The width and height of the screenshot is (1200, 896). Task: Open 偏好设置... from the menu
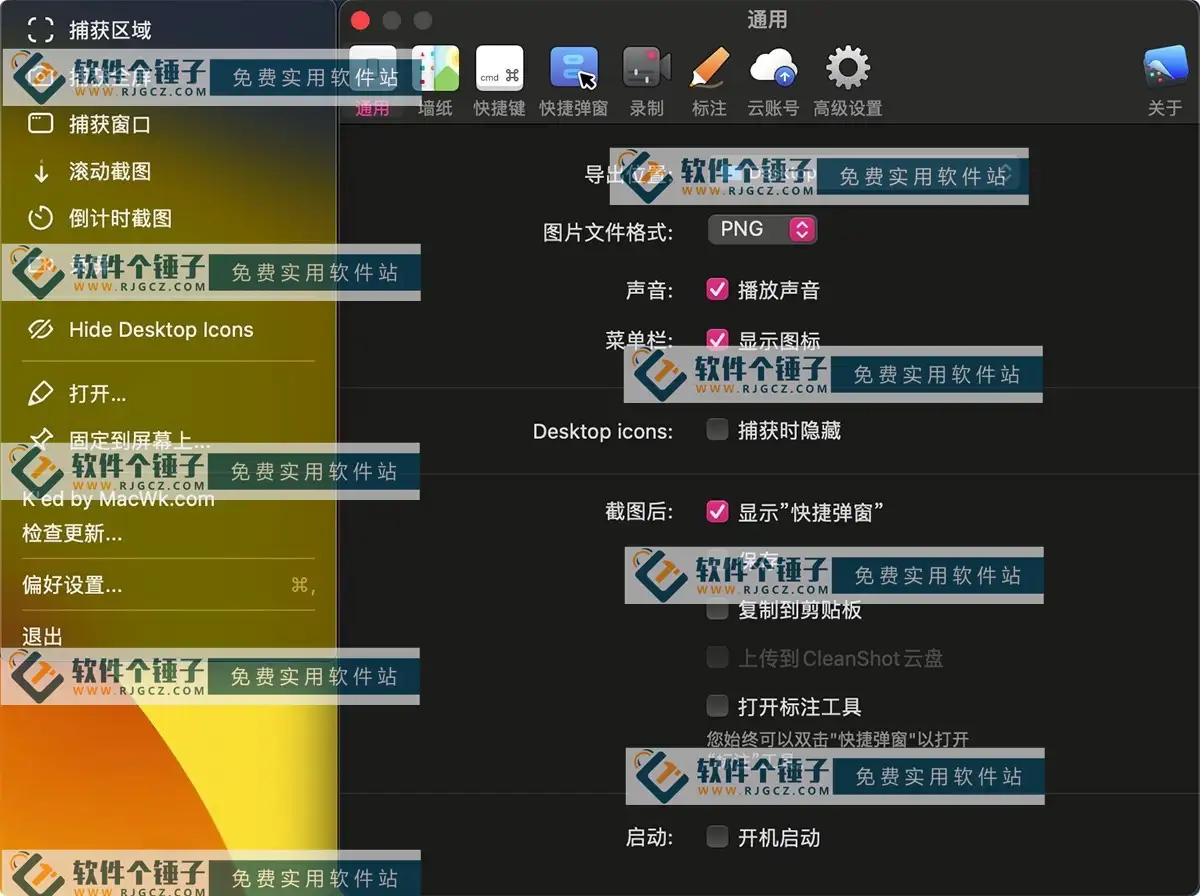pyautogui.click(x=168, y=585)
